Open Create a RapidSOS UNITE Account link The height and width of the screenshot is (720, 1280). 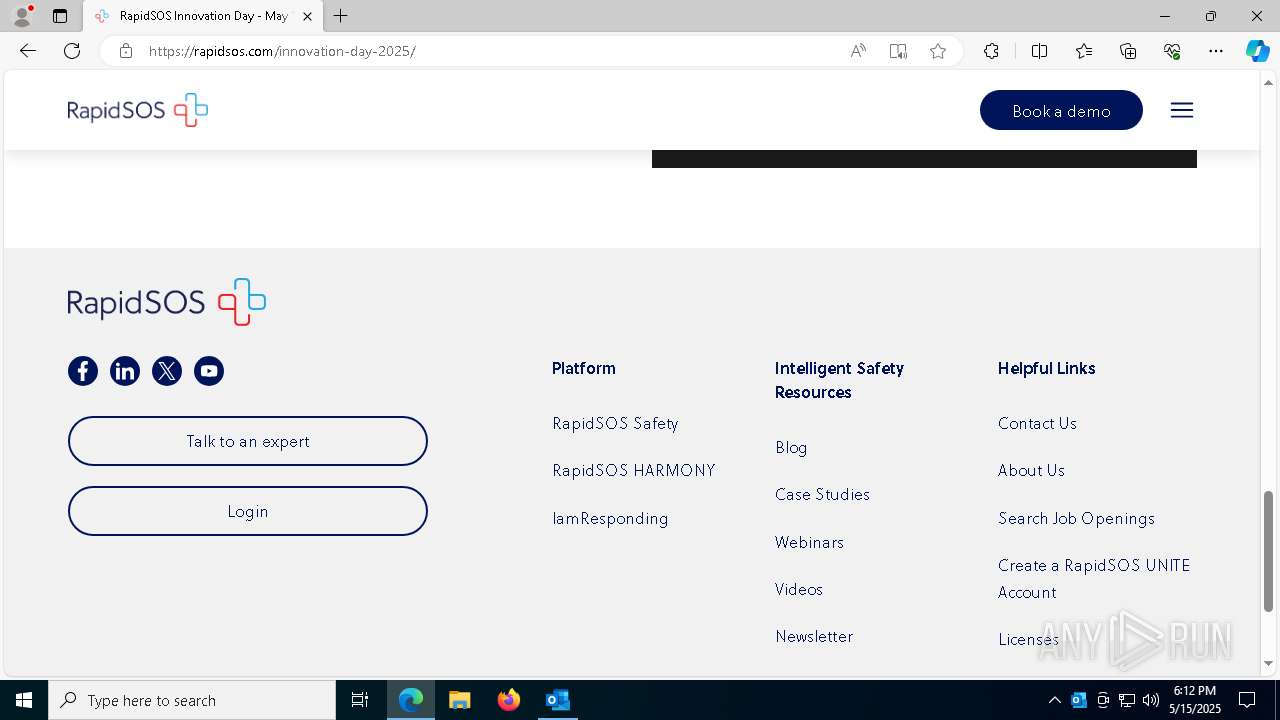[x=1094, y=579]
